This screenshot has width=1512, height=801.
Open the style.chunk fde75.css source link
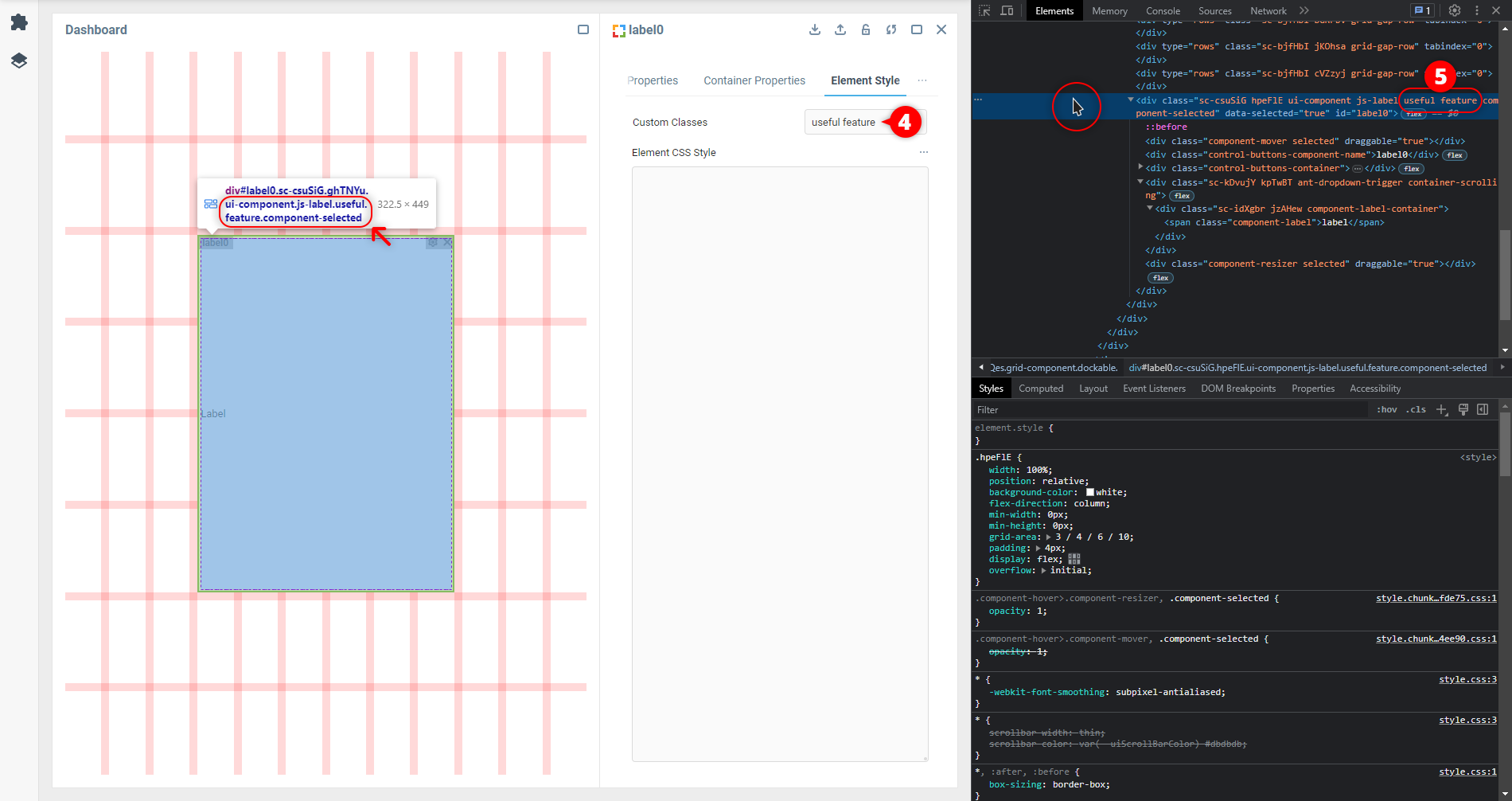[1436, 598]
